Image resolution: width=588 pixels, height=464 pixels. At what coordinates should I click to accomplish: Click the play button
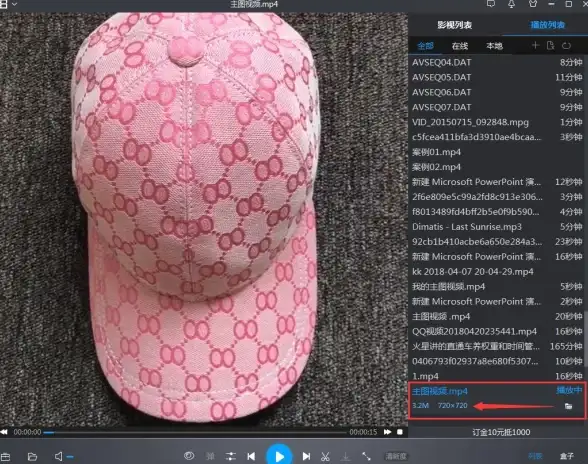(279, 456)
